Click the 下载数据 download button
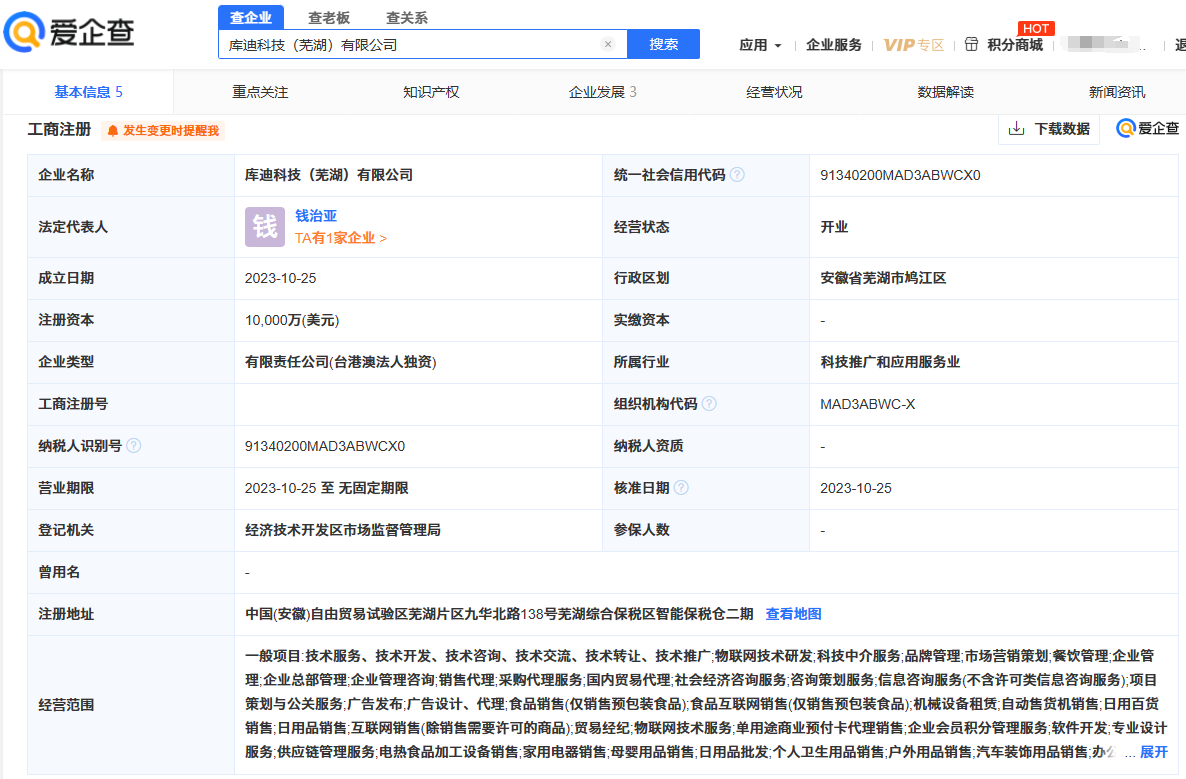 pyautogui.click(x=1049, y=129)
